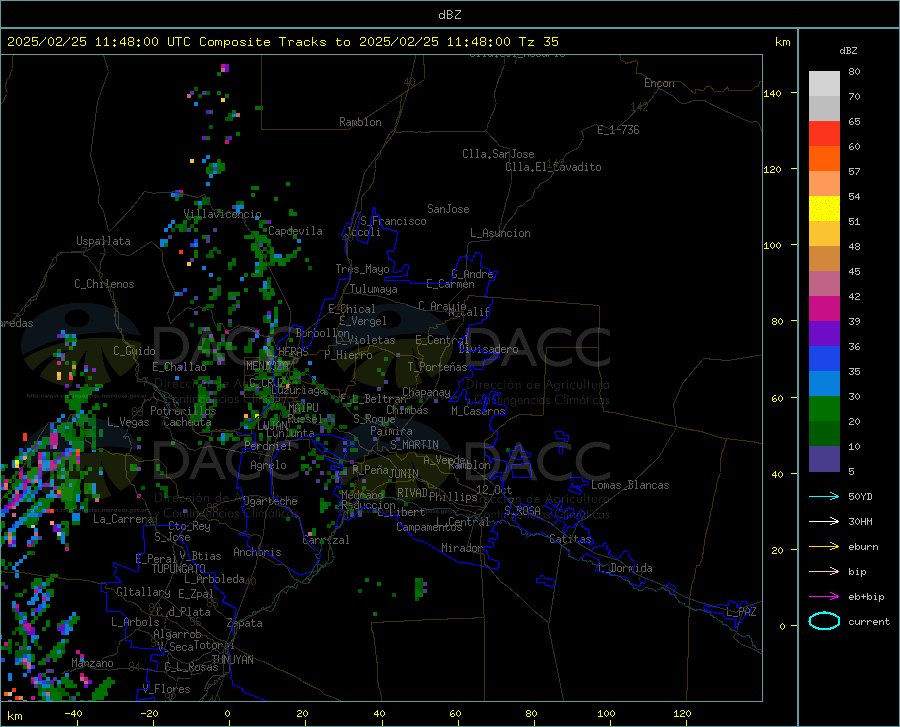Click the 'JUNIN' map label
This screenshot has height=727, width=900.
click(404, 473)
